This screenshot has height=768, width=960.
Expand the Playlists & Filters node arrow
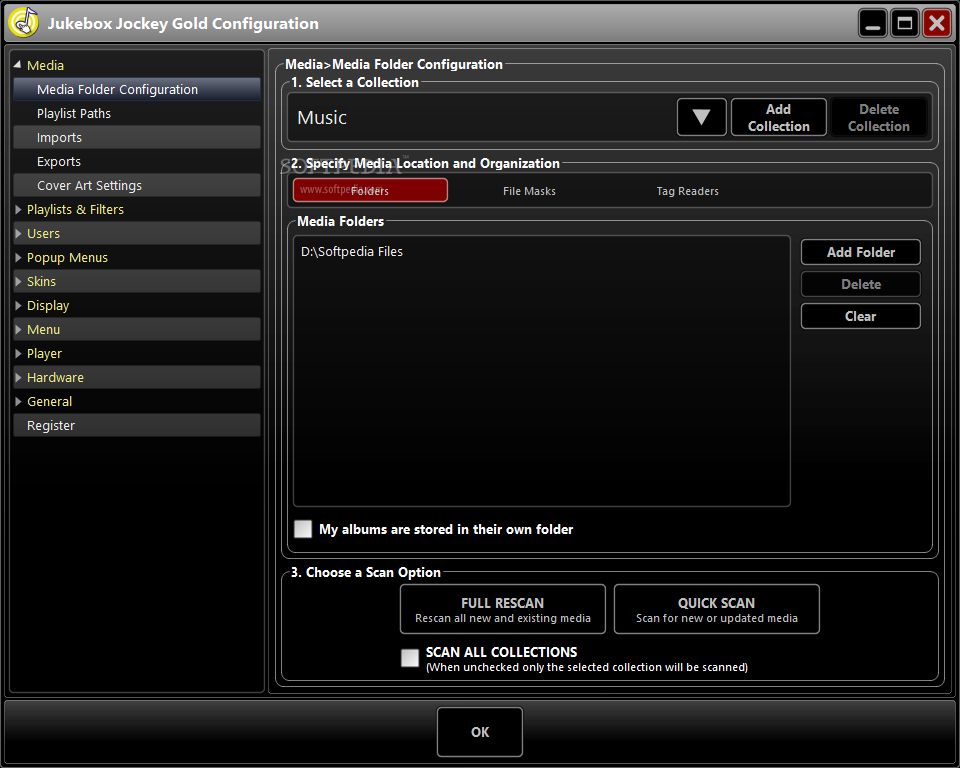click(18, 209)
